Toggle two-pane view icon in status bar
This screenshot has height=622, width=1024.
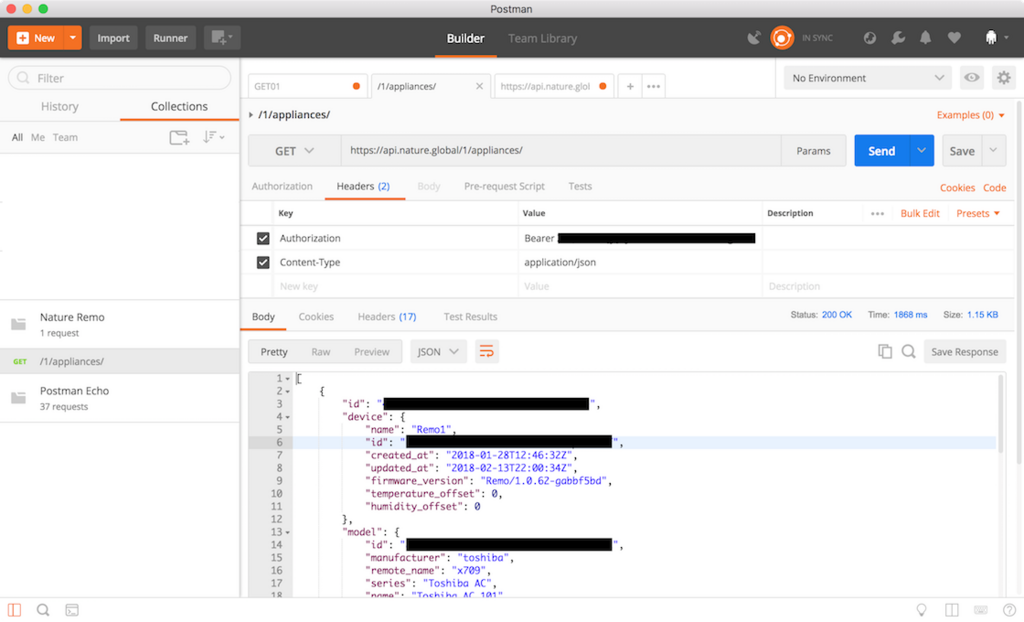click(952, 610)
